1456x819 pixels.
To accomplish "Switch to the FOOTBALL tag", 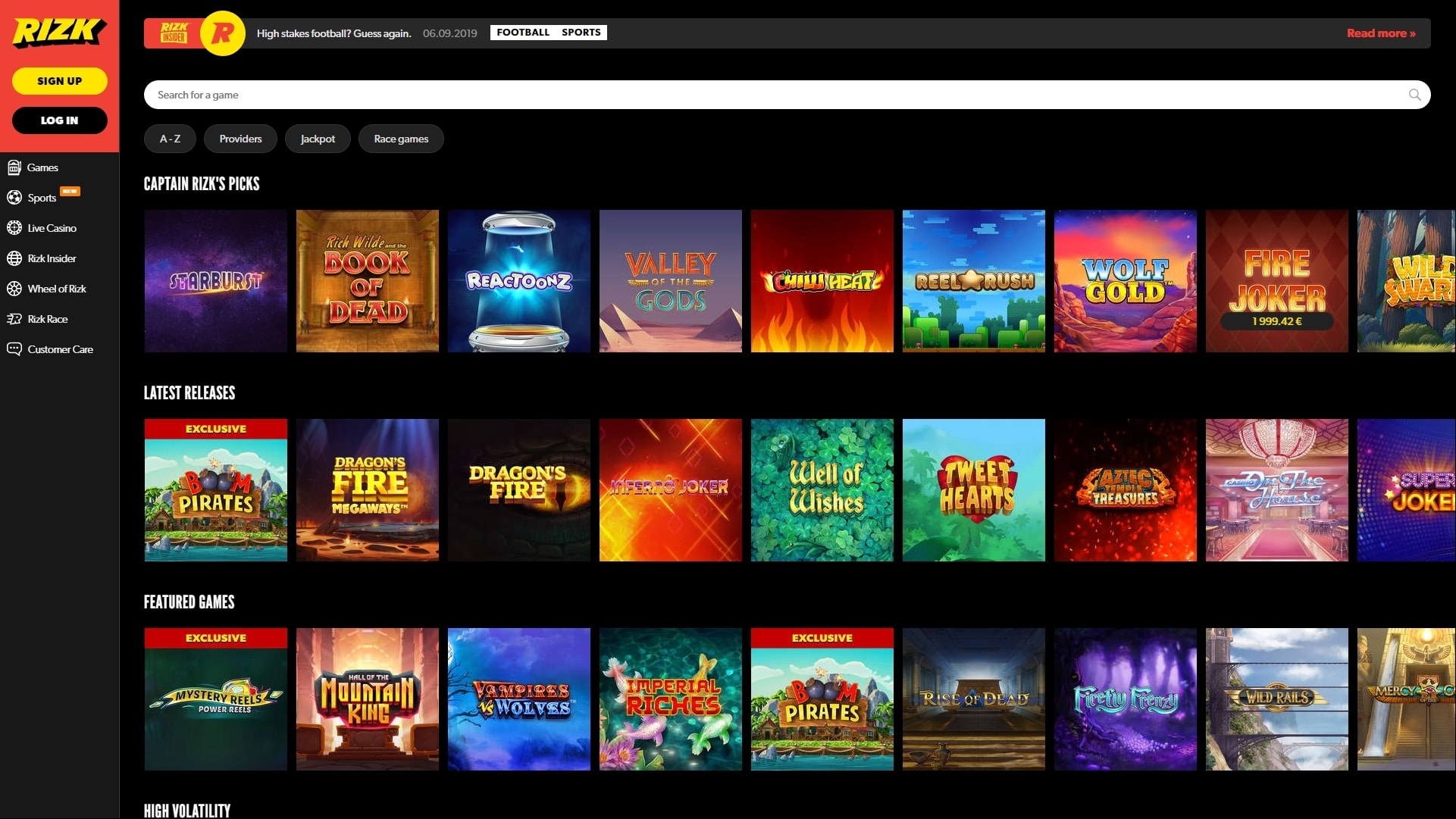I will point(522,32).
